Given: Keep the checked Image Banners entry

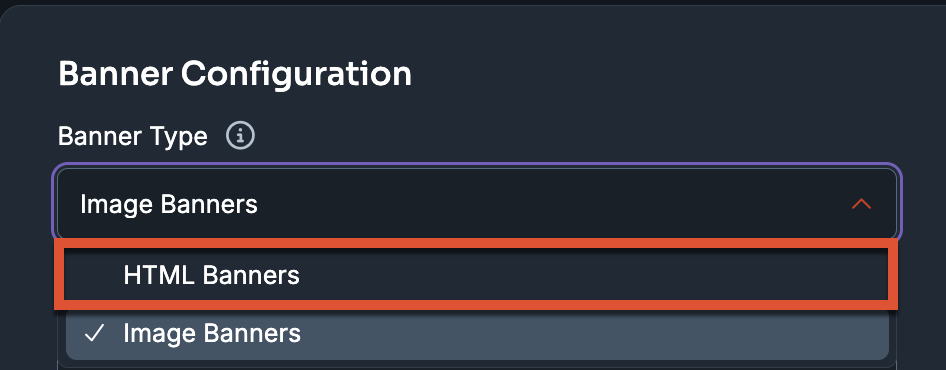Looking at the screenshot, I should [477, 333].
